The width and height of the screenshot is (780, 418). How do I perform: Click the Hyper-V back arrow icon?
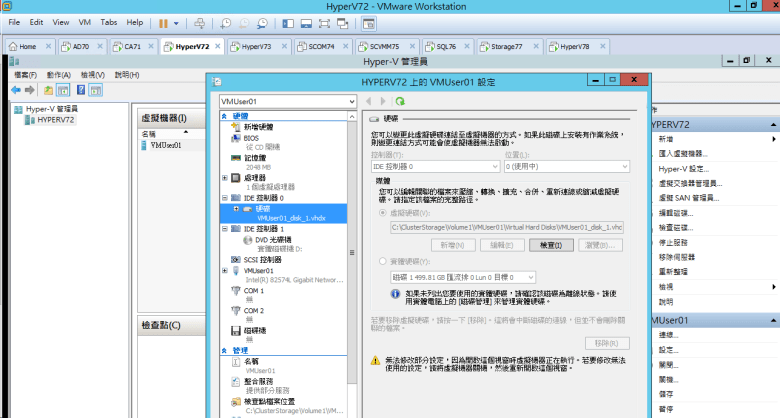[17, 90]
